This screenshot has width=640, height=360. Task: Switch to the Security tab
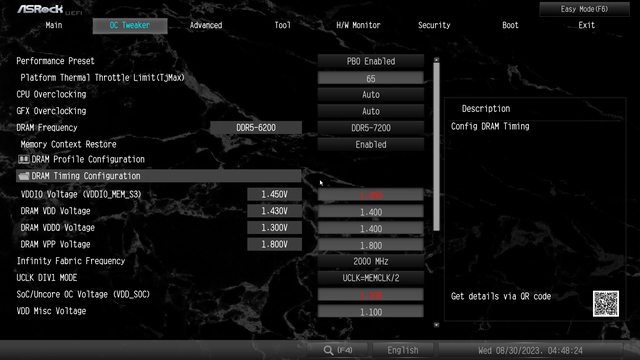434,25
